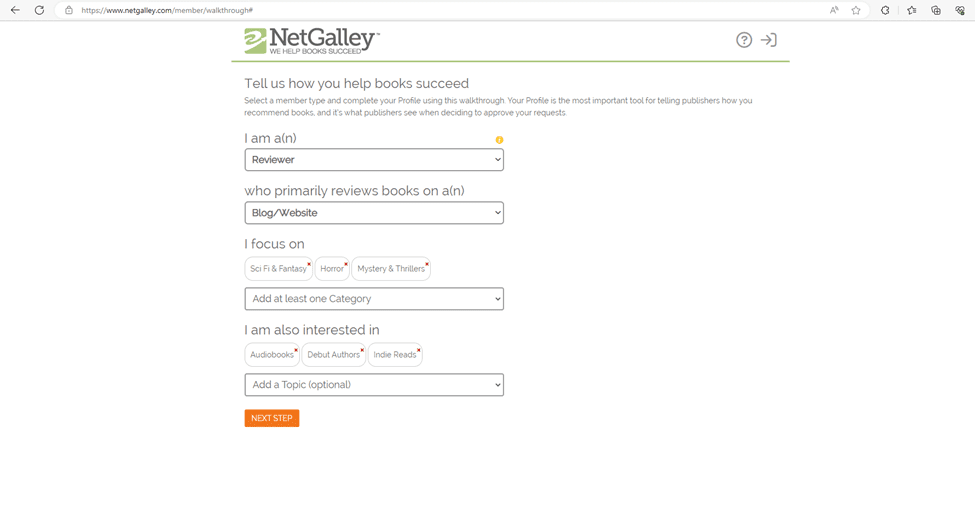Open browser extensions icon
975x513 pixels.
(x=885, y=10)
